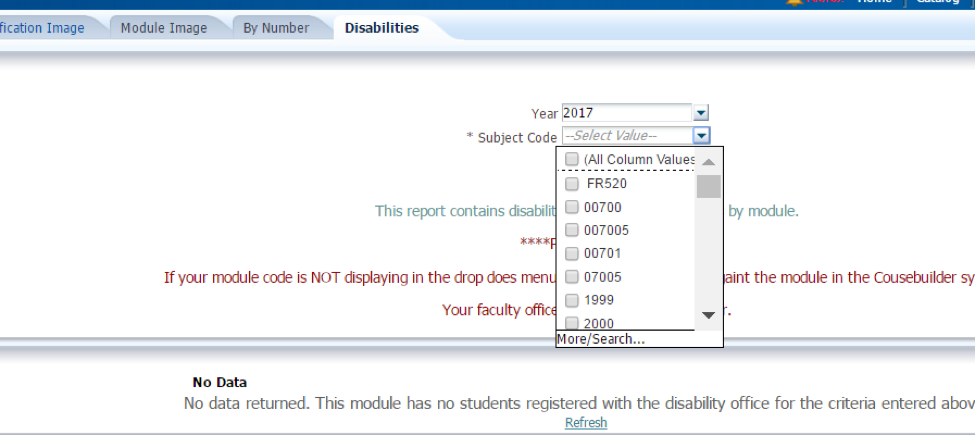Tick the 2000 checkbox
Viewport: 975px width, 435px height.
coord(571,323)
